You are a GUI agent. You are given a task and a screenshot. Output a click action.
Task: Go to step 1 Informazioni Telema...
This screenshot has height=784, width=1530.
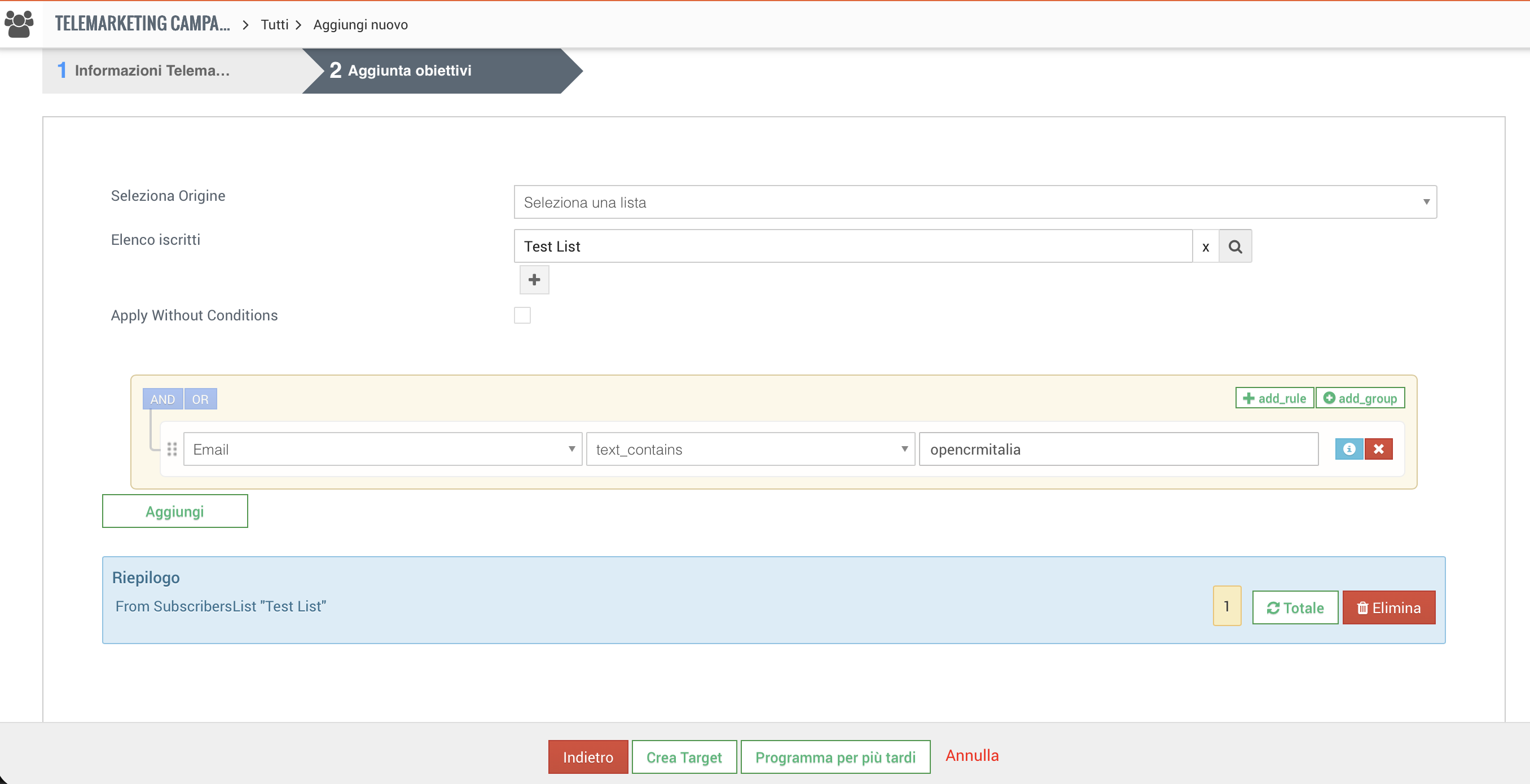172,71
